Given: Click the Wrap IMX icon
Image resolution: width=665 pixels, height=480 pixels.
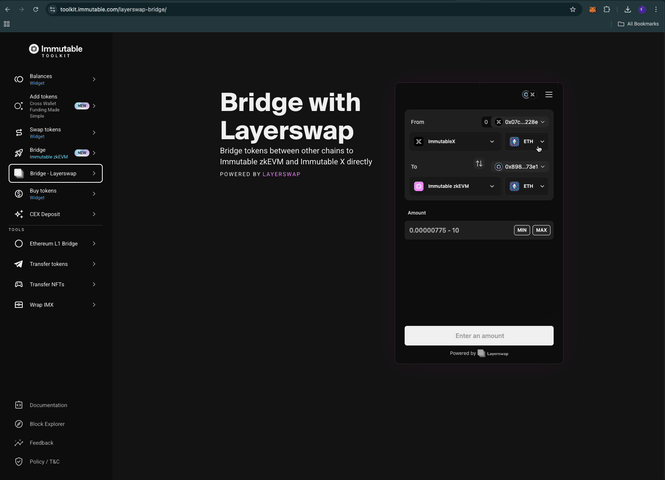Looking at the screenshot, I should (19, 305).
